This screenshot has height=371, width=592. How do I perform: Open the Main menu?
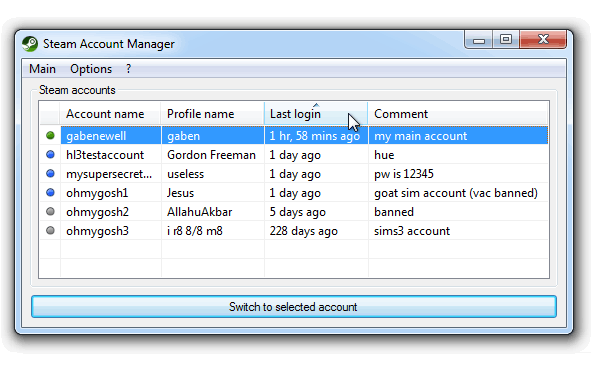(x=42, y=69)
